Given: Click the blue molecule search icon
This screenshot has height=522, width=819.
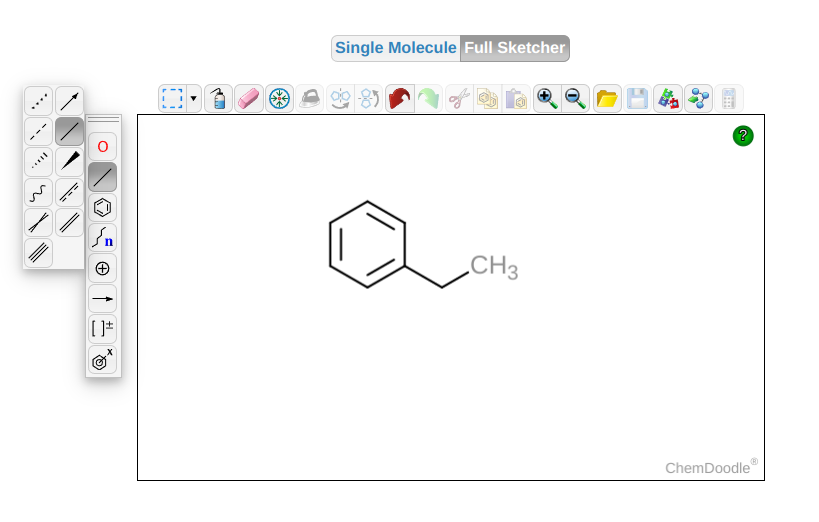Looking at the screenshot, I should (698, 98).
